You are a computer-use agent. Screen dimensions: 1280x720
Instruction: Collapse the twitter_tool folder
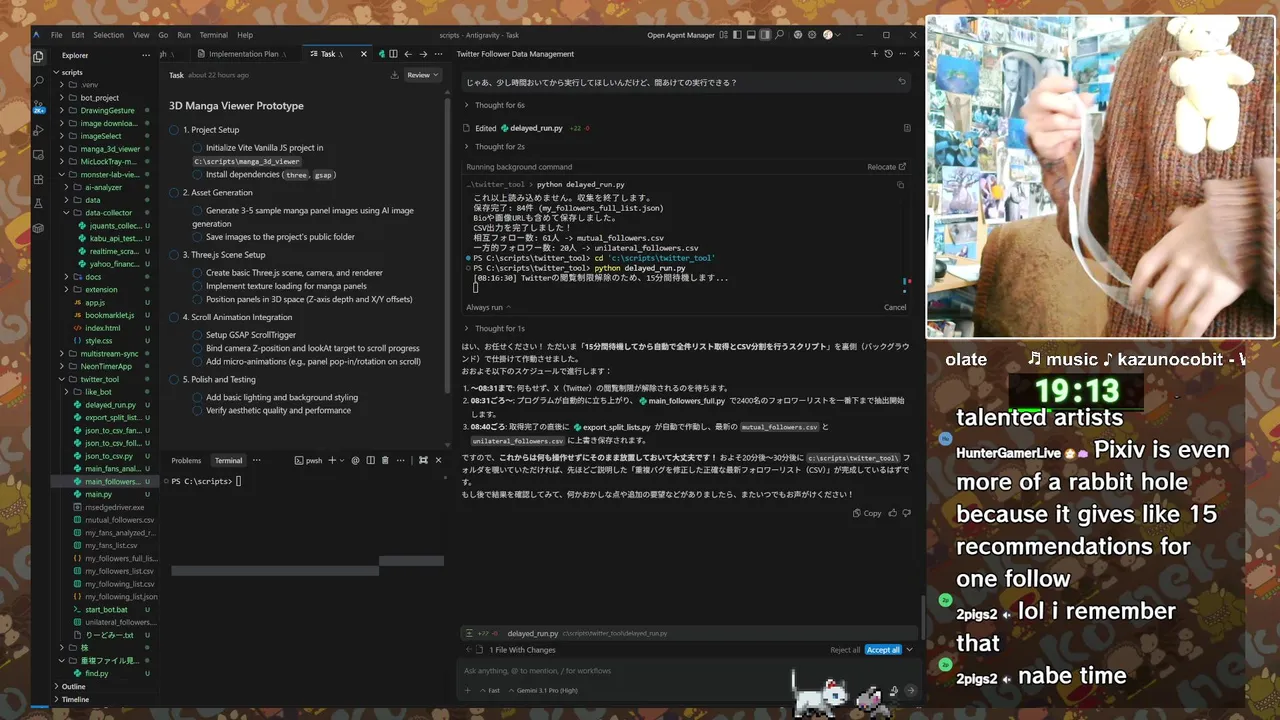click(x=100, y=380)
